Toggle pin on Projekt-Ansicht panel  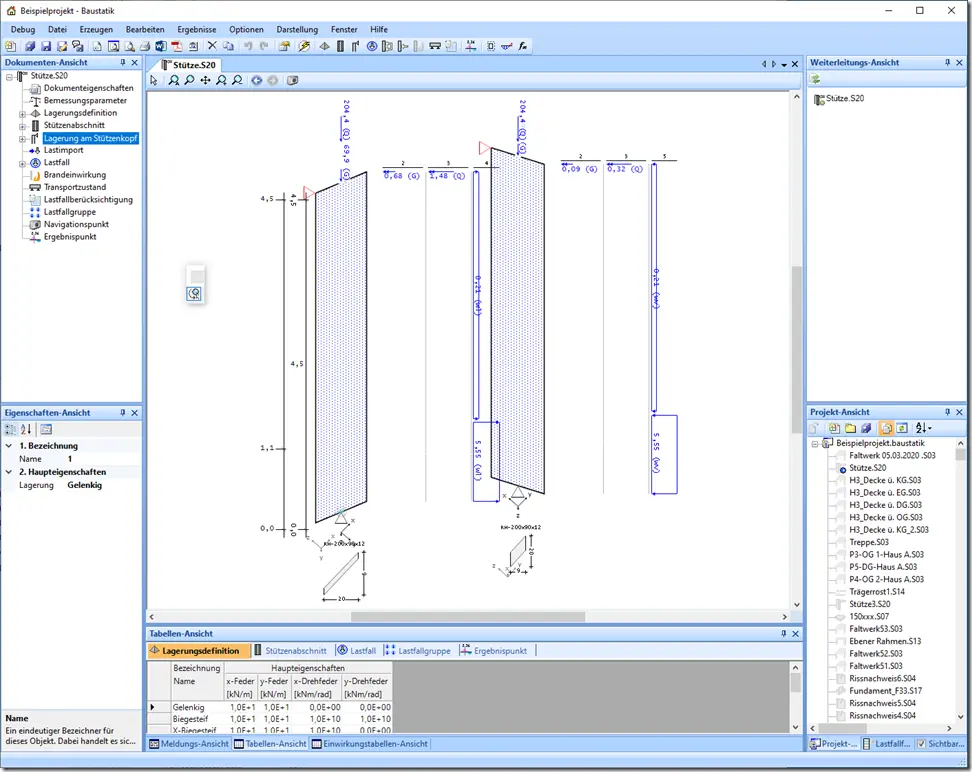pyautogui.click(x=947, y=412)
